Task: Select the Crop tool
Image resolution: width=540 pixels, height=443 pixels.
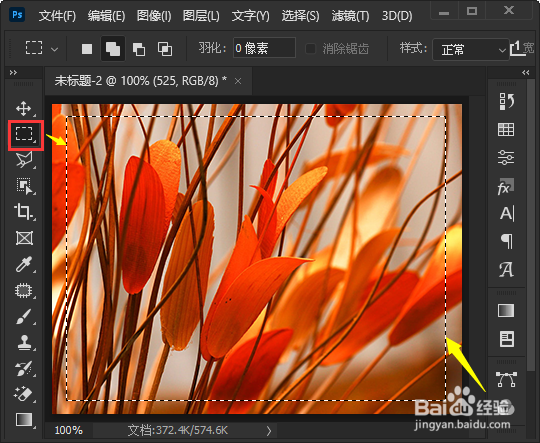Action: (23, 212)
